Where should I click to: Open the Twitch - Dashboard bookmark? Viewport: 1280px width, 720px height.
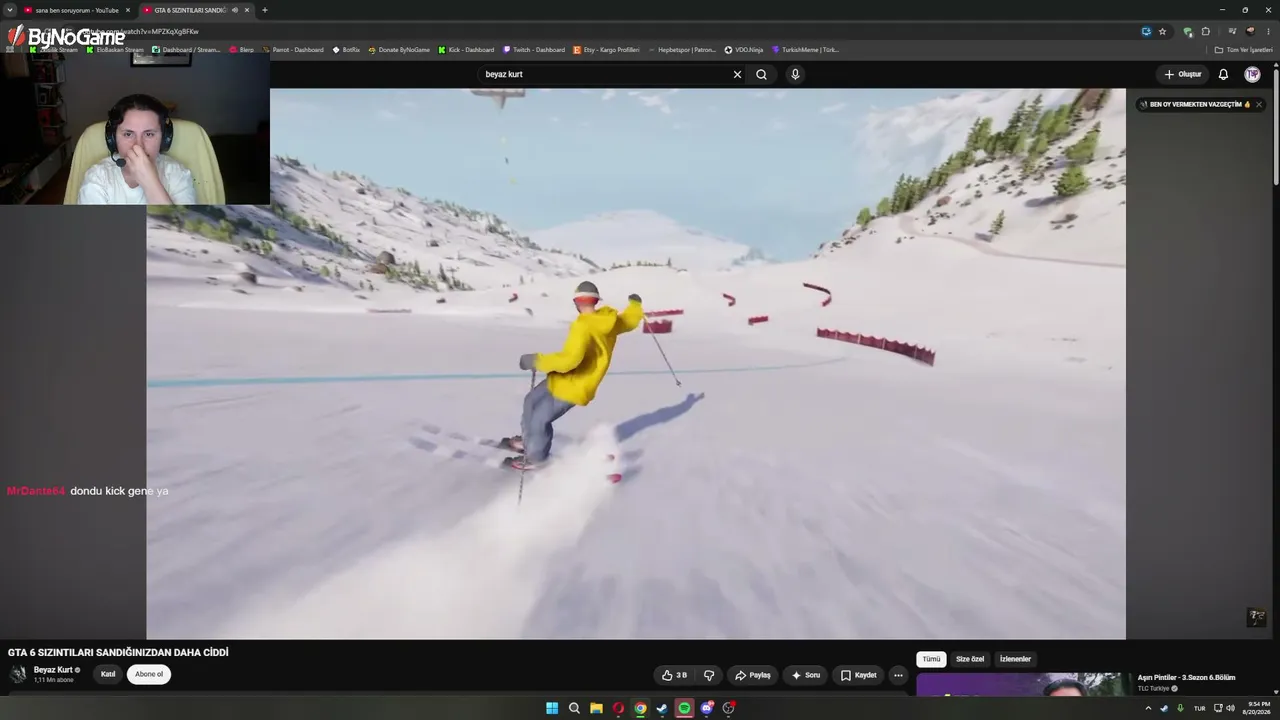[534, 50]
